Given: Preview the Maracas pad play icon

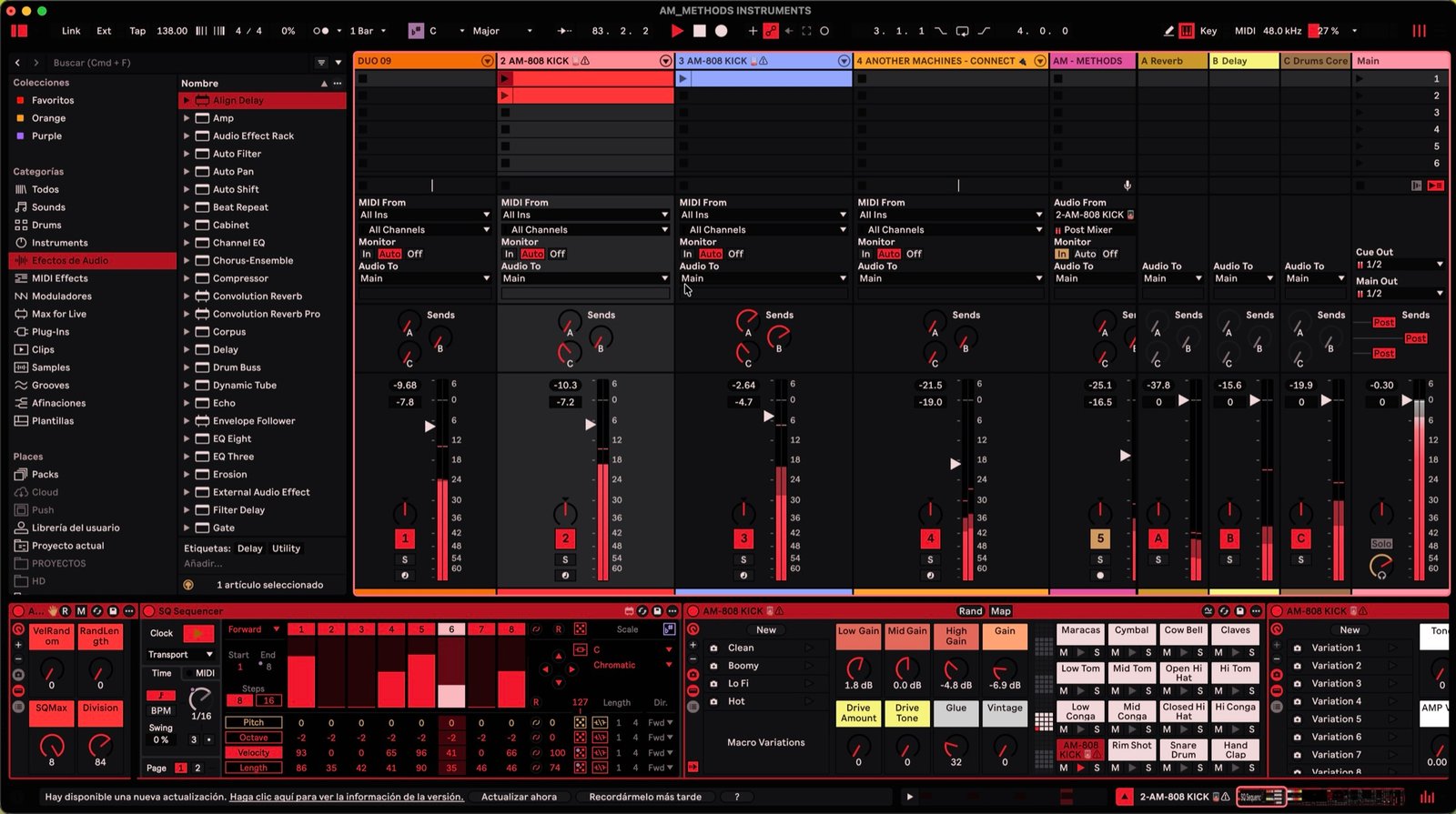Looking at the screenshot, I should pyautogui.click(x=1080, y=653).
